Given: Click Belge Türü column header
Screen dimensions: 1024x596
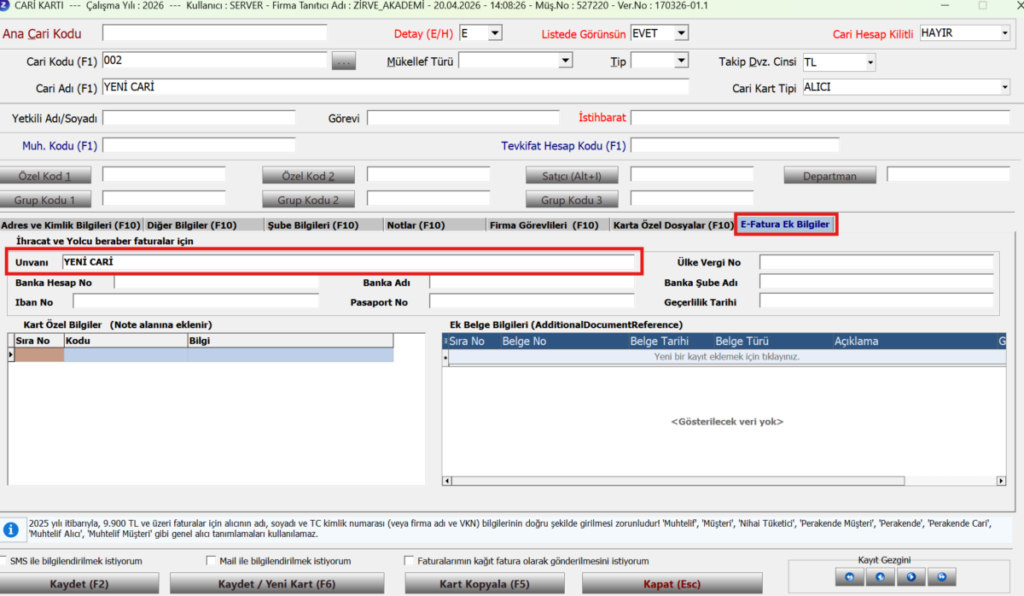Looking at the screenshot, I should (742, 341).
